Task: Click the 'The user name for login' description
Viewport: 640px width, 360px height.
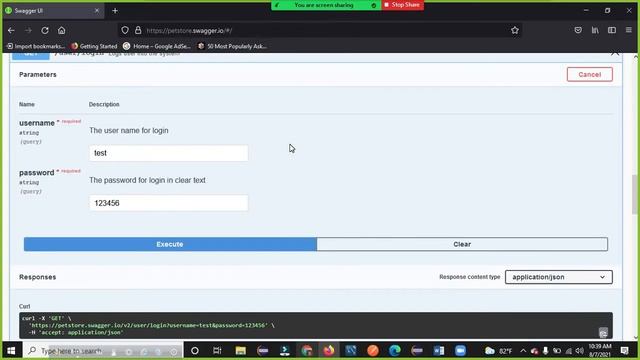Action: [x=129, y=131]
